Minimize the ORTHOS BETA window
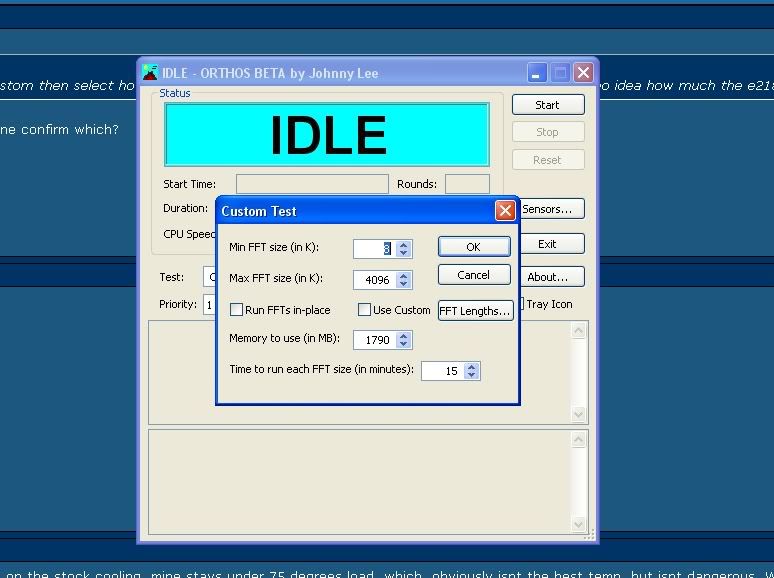Image resolution: width=774 pixels, height=578 pixels. (538, 72)
